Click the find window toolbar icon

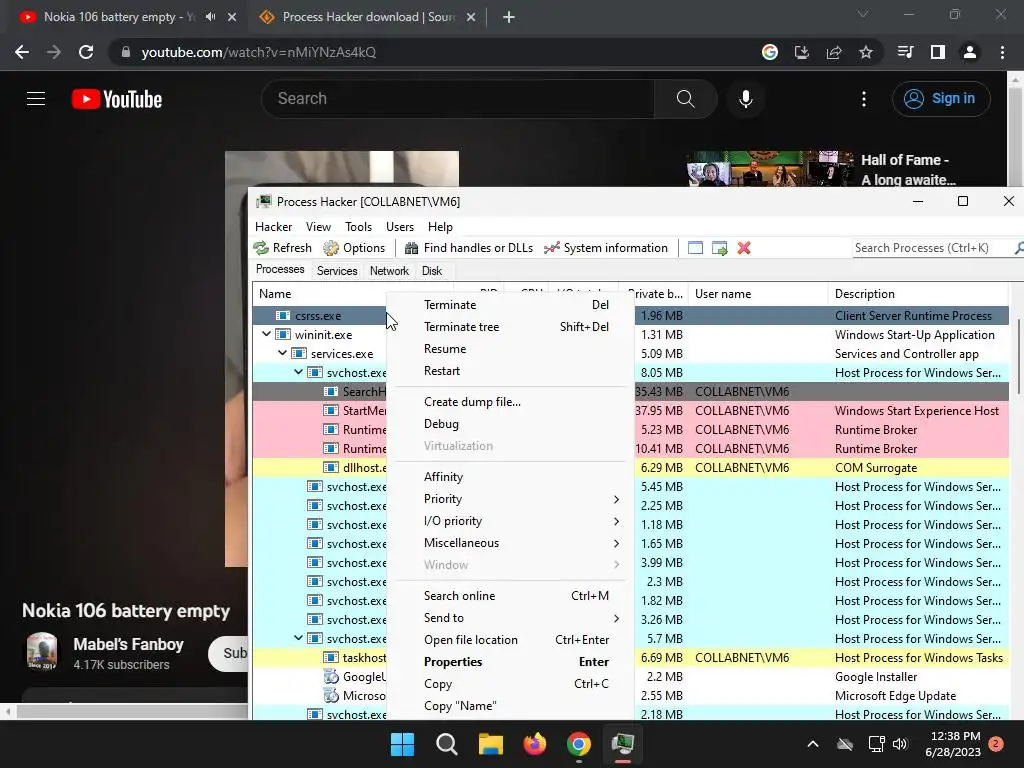pos(696,248)
